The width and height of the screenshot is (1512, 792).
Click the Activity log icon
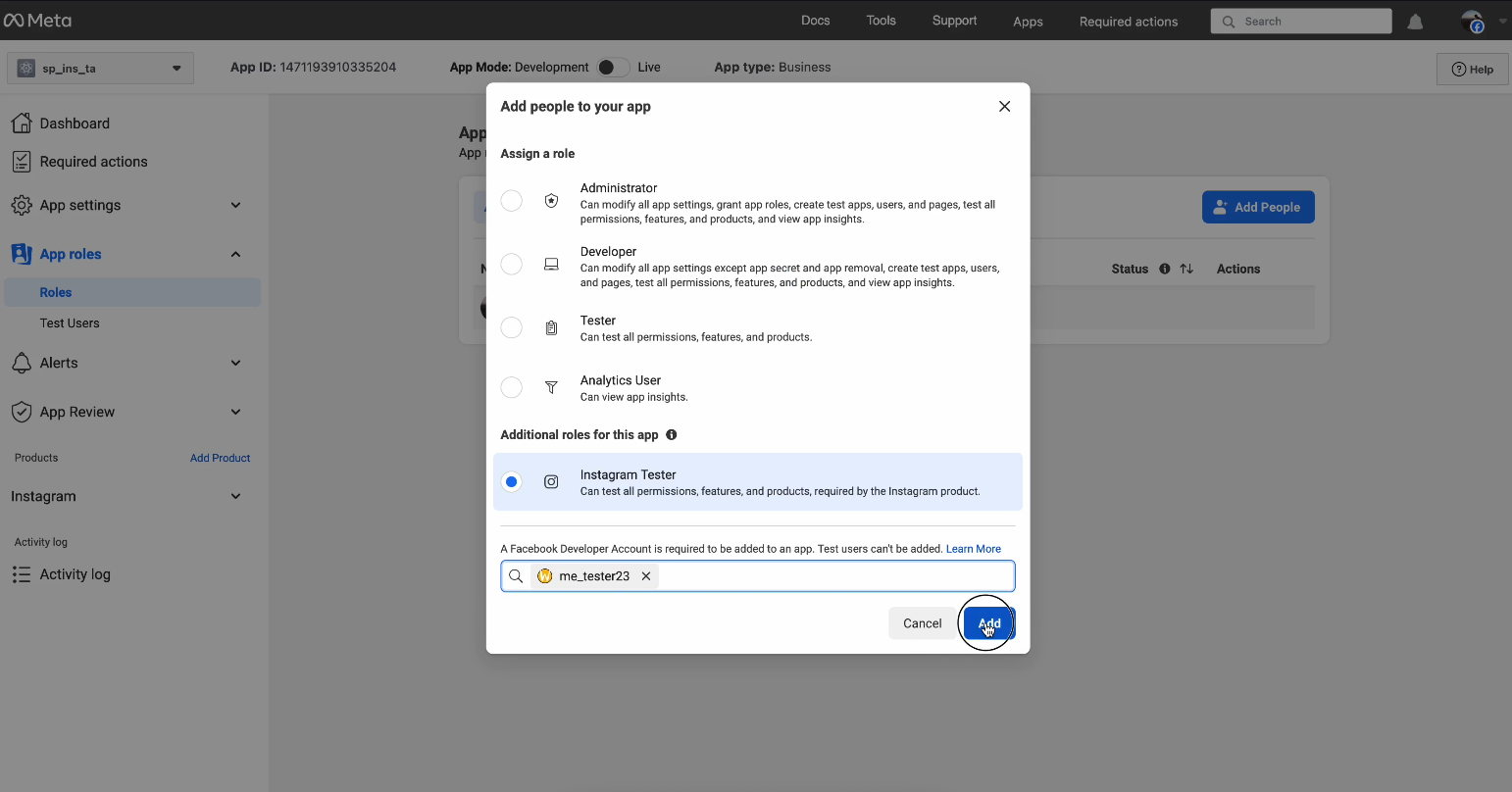(22, 574)
